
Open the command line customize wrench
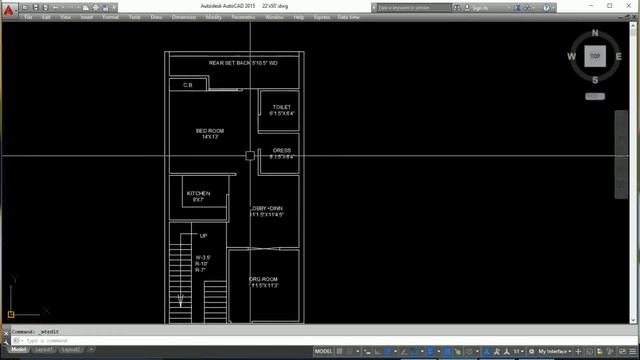[x=5, y=342]
